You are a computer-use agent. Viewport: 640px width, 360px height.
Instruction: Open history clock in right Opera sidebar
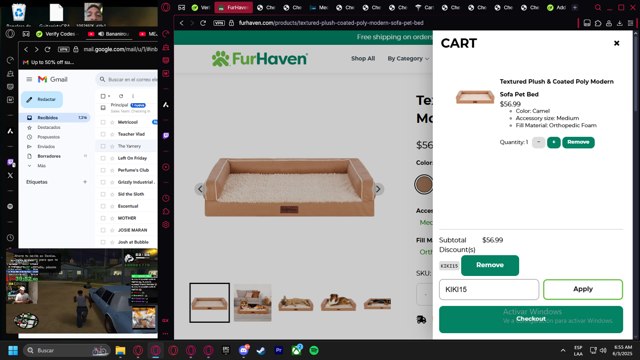[166, 198]
